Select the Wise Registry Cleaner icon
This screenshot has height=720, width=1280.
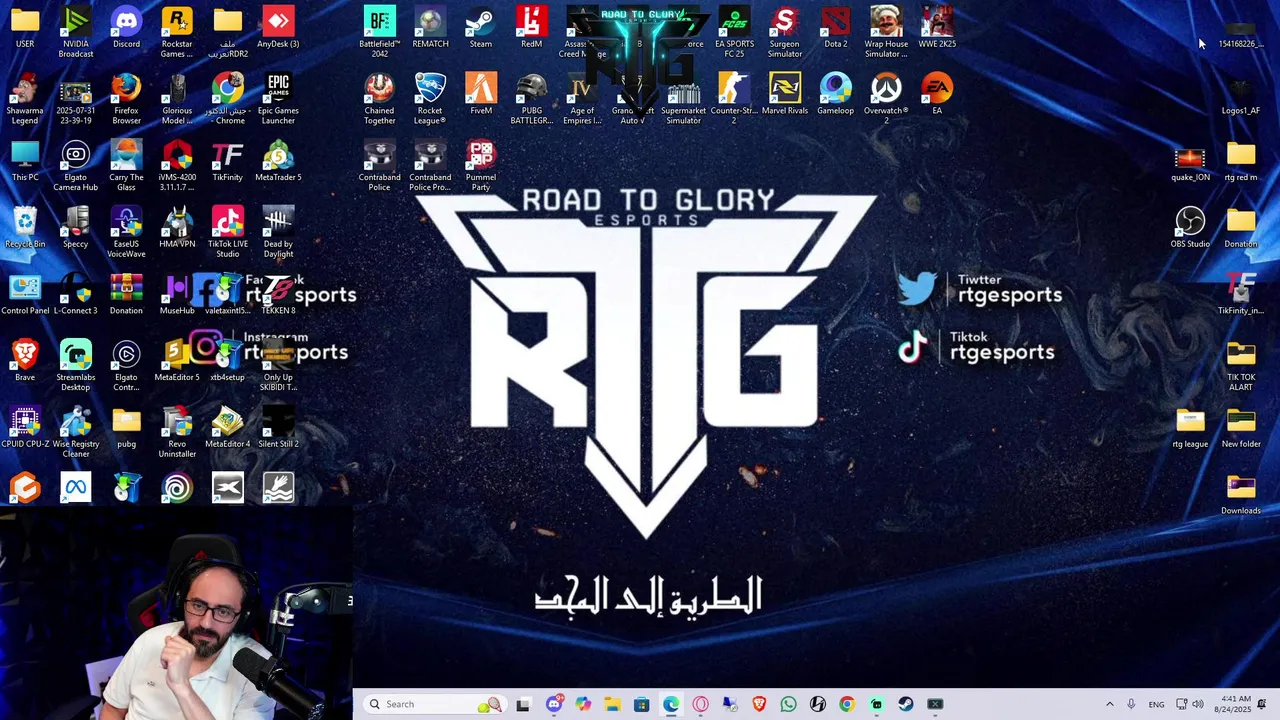click(x=76, y=431)
